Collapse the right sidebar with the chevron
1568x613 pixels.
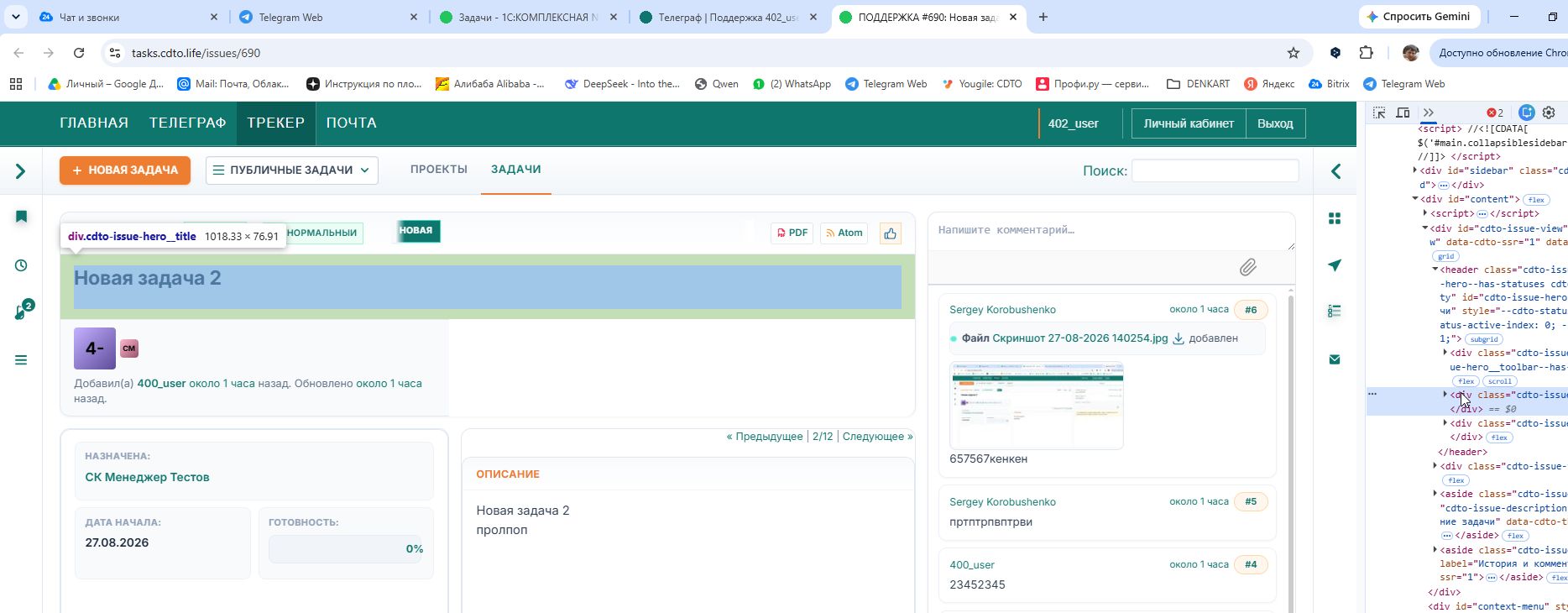pos(1335,171)
